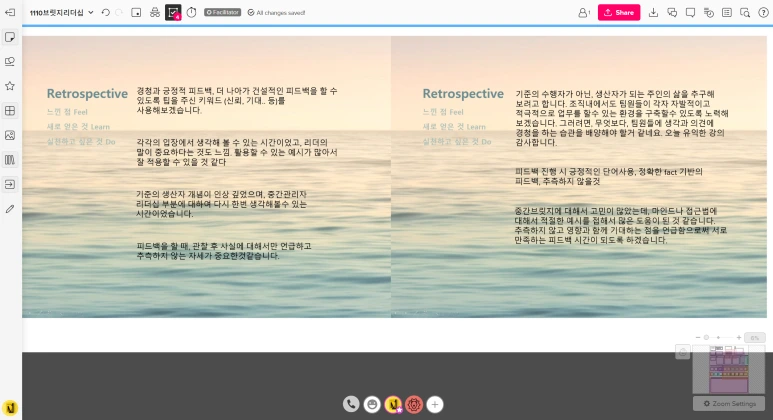Open the icons star tool in sidebar
This screenshot has width=773, height=420.
(x=10, y=86)
